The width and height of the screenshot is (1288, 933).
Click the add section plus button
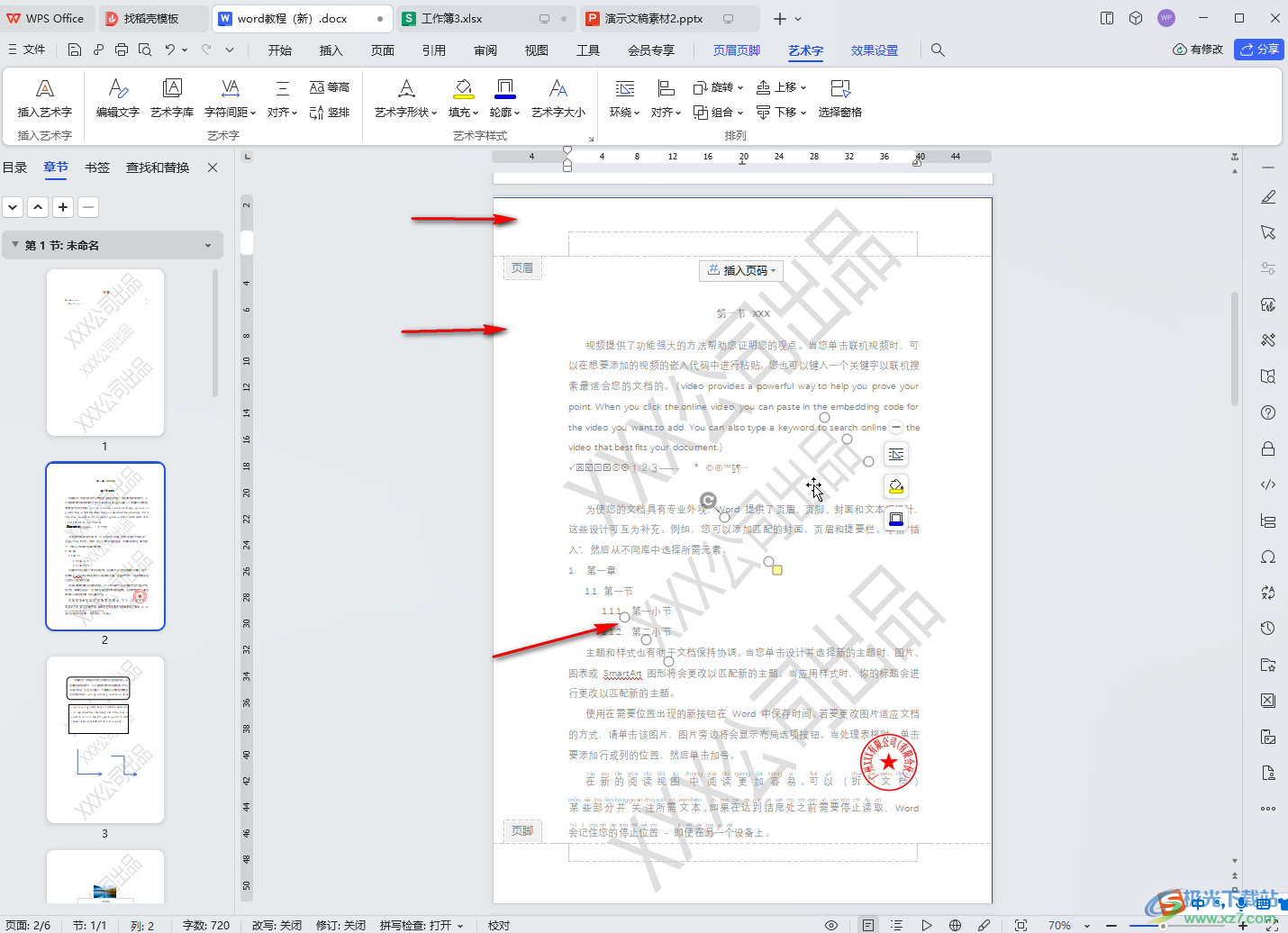pyautogui.click(x=63, y=207)
